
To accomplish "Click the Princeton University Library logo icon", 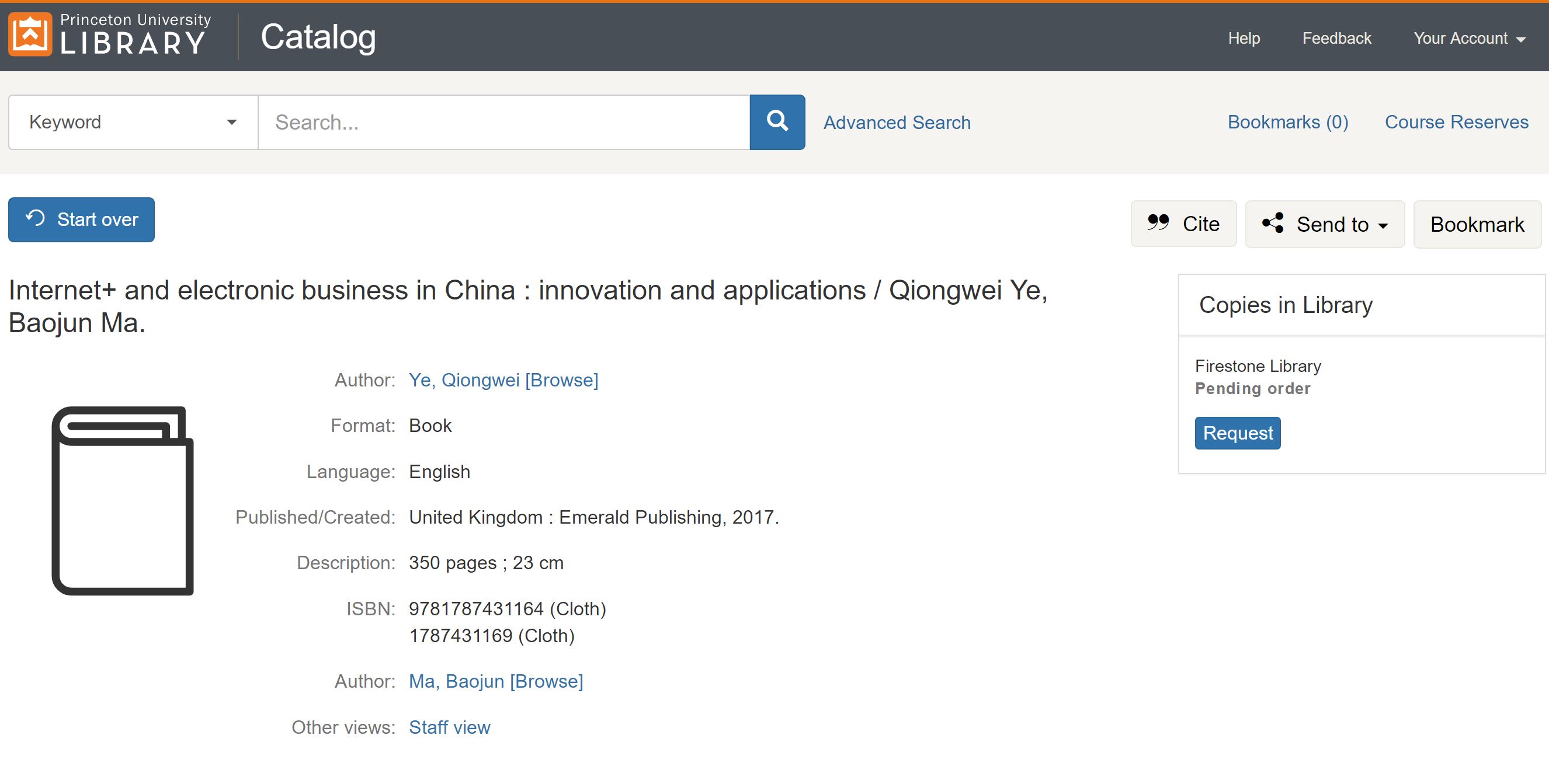I will coord(30,35).
